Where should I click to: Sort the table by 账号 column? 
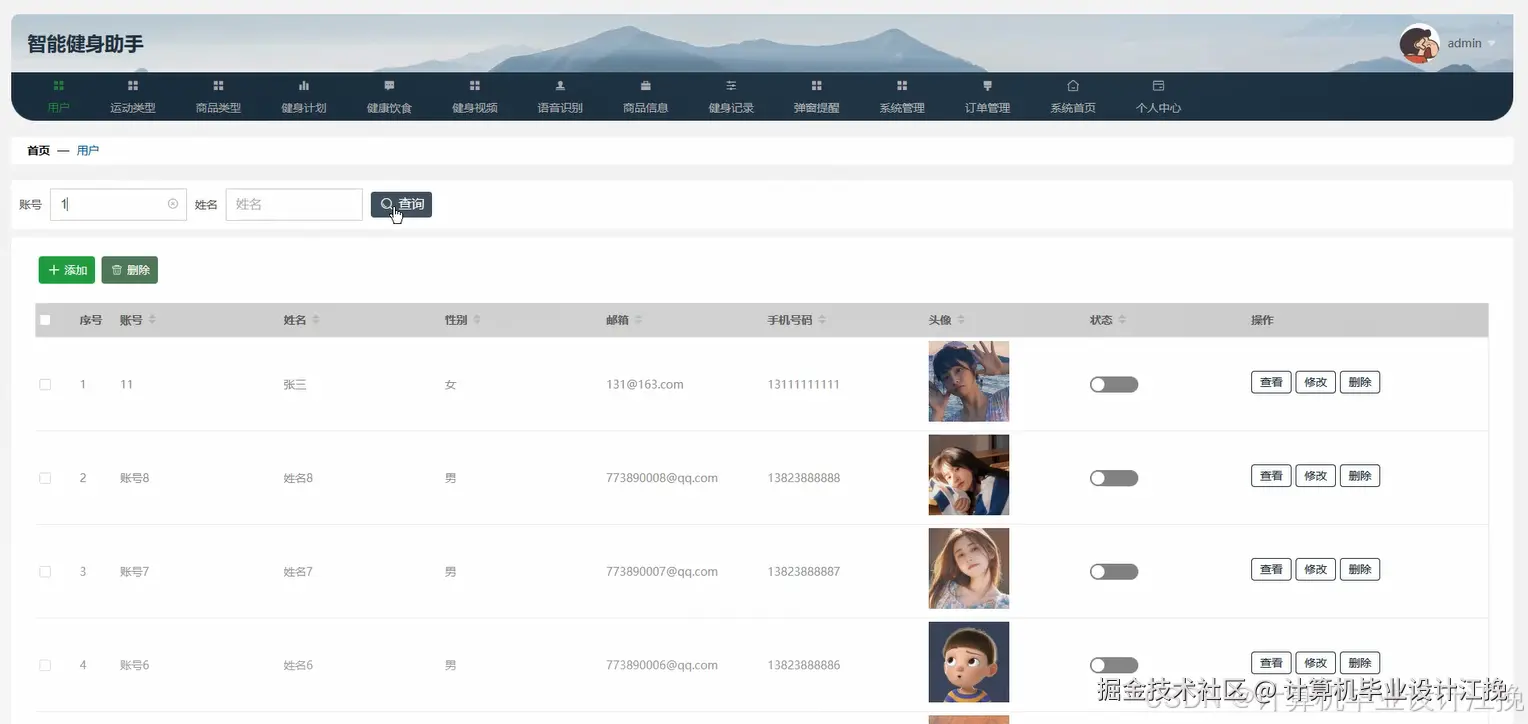152,320
